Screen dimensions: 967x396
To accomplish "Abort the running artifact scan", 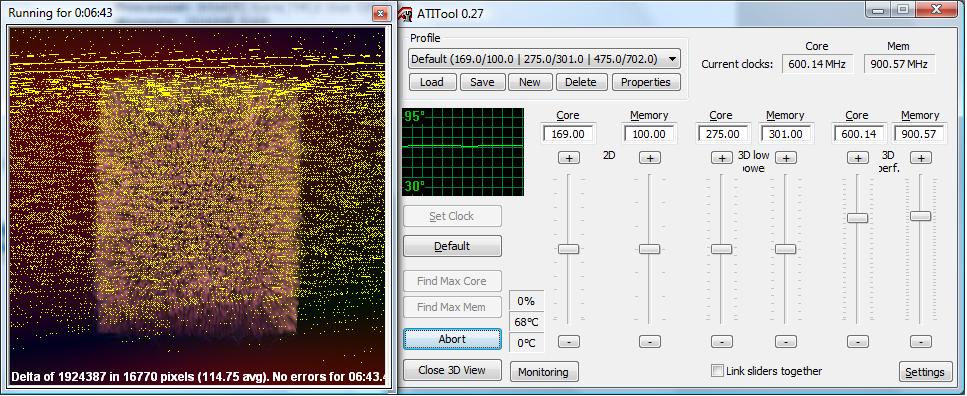I will point(452,339).
